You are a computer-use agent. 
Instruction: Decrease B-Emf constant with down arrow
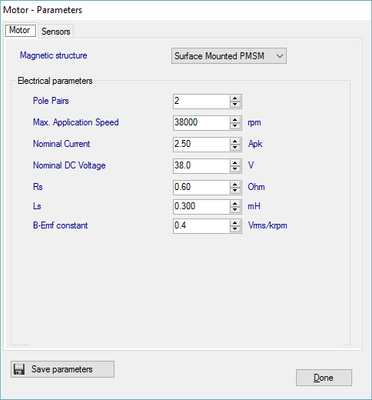(x=235, y=229)
